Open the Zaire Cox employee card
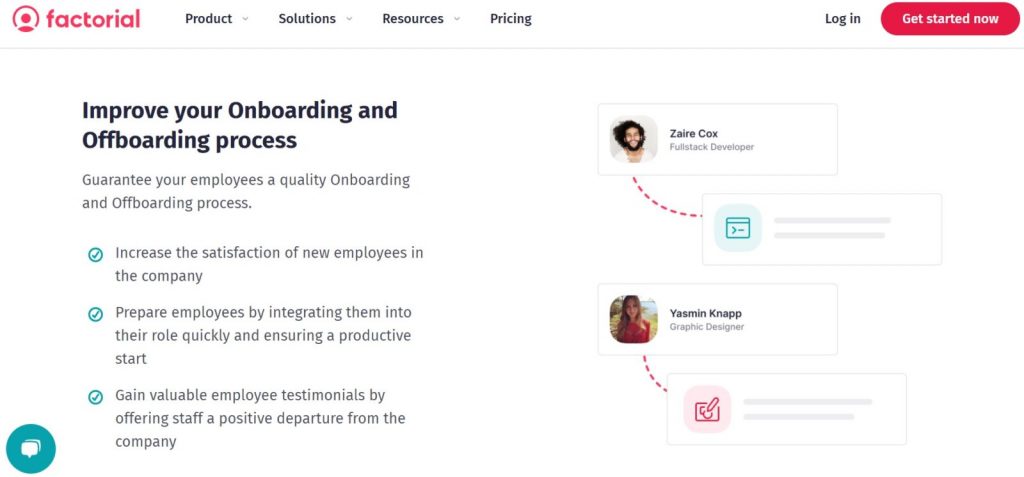Image resolution: width=1024 pixels, height=477 pixels. pos(718,139)
